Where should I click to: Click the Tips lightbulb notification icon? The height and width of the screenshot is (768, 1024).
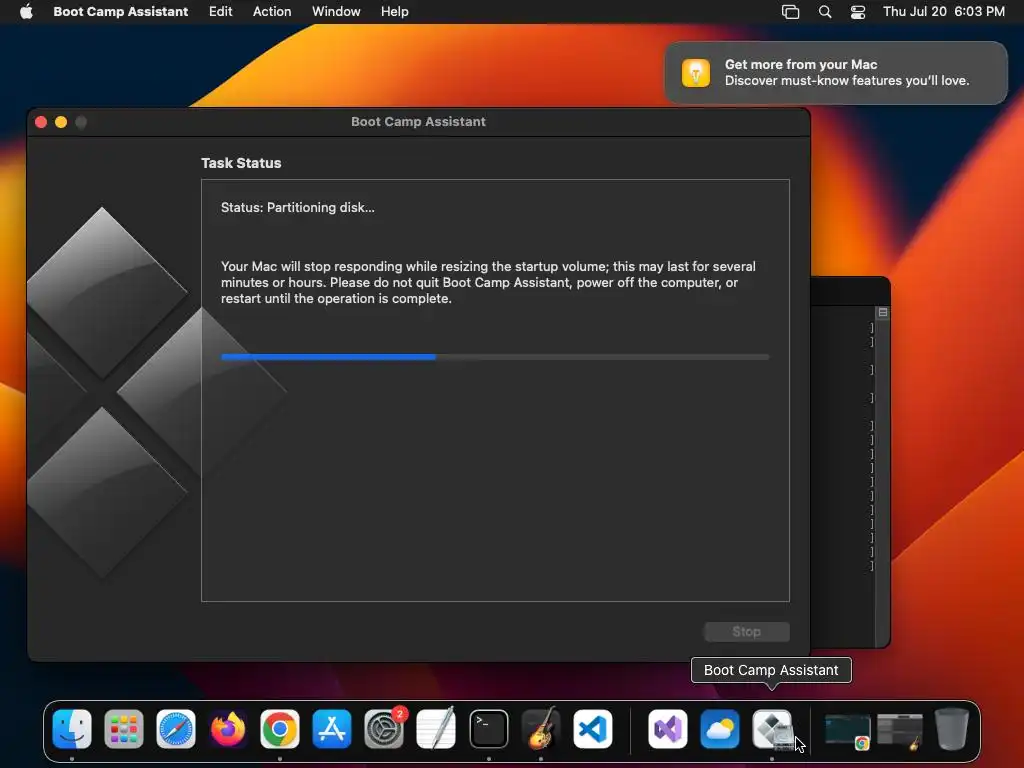click(696, 72)
